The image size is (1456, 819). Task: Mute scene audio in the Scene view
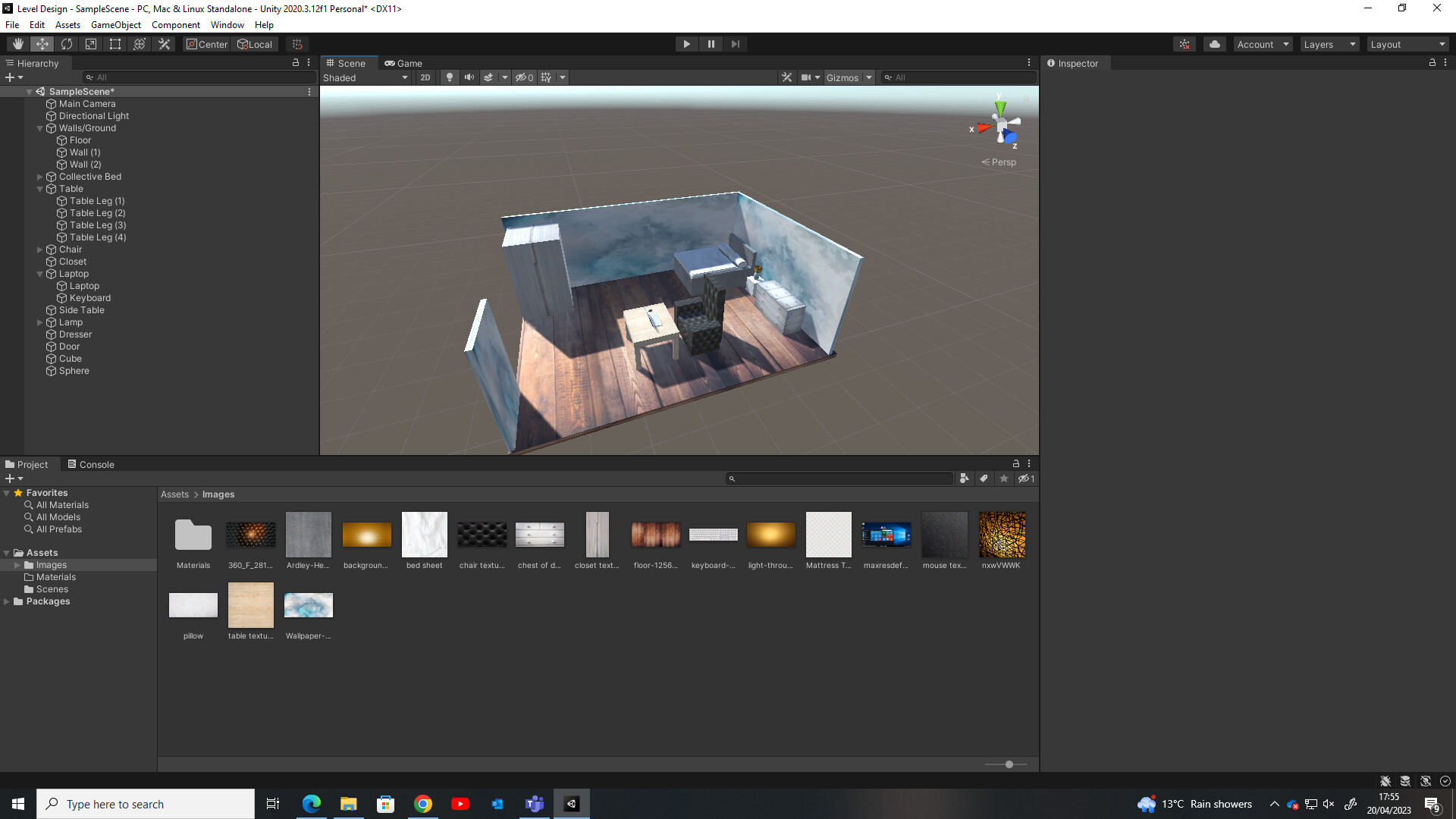pyautogui.click(x=469, y=77)
